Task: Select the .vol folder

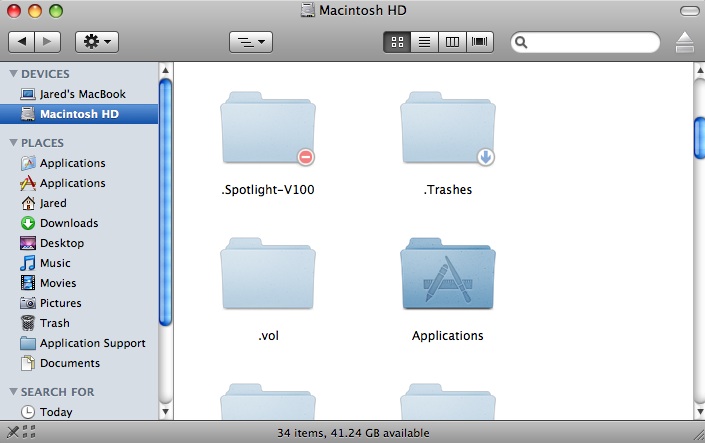Action: click(268, 273)
